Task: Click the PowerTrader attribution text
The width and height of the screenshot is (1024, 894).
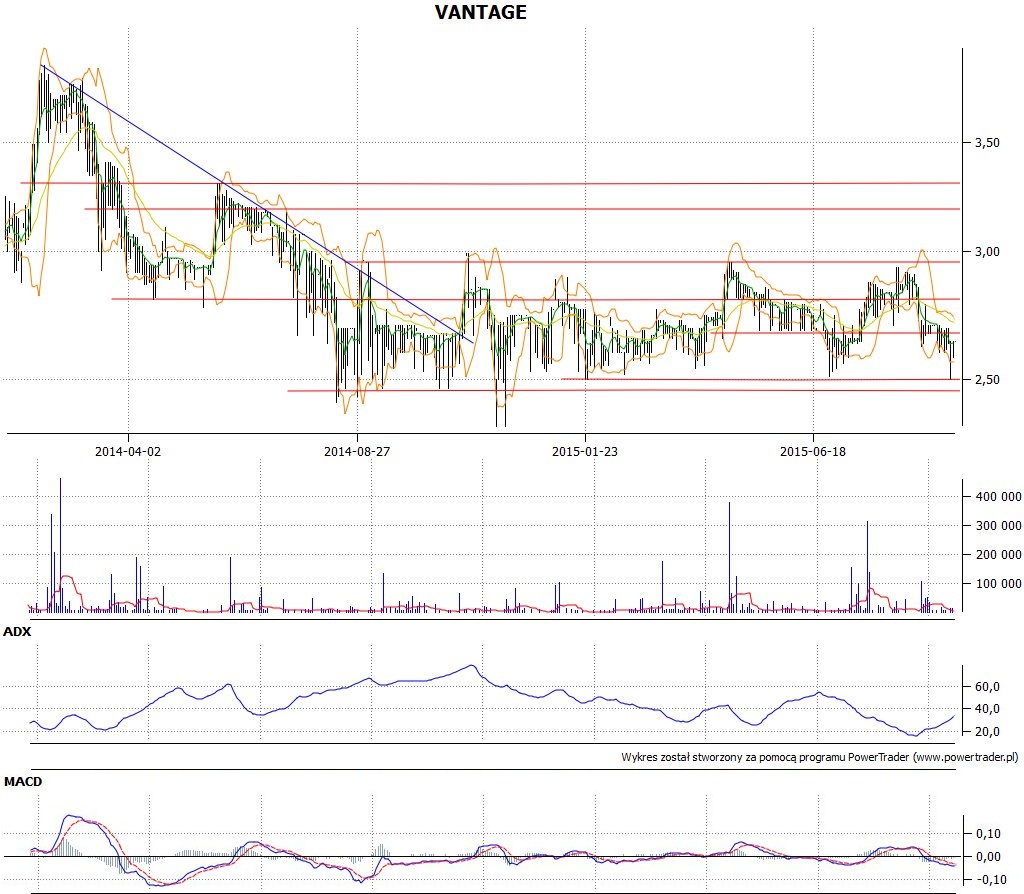Action: point(820,758)
